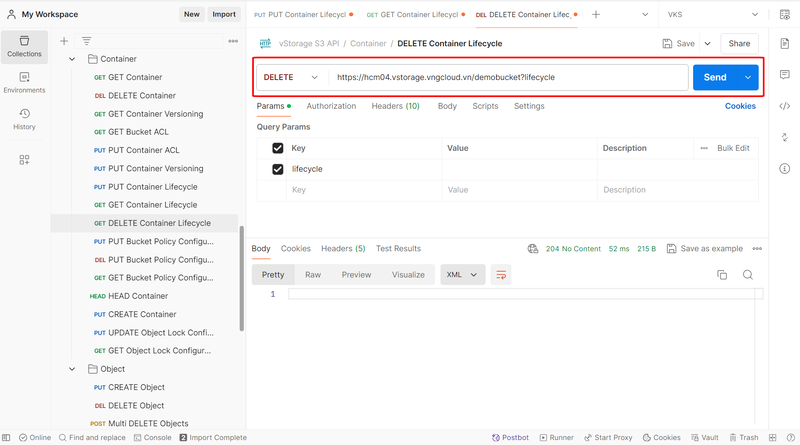Collapse the Object folder in sidebar
This screenshot has height=445, width=800.
pos(72,369)
